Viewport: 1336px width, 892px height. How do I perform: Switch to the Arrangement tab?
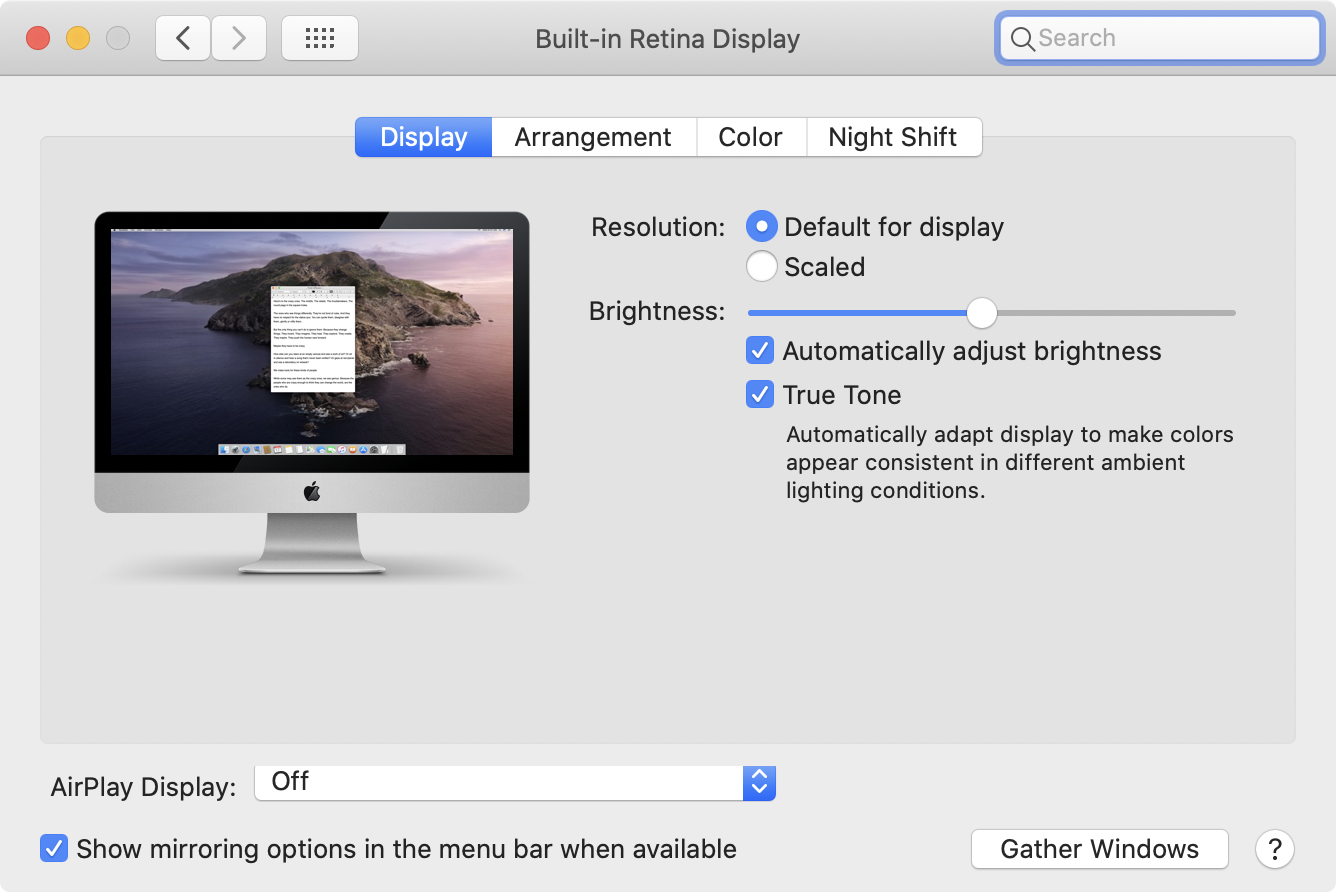(593, 137)
